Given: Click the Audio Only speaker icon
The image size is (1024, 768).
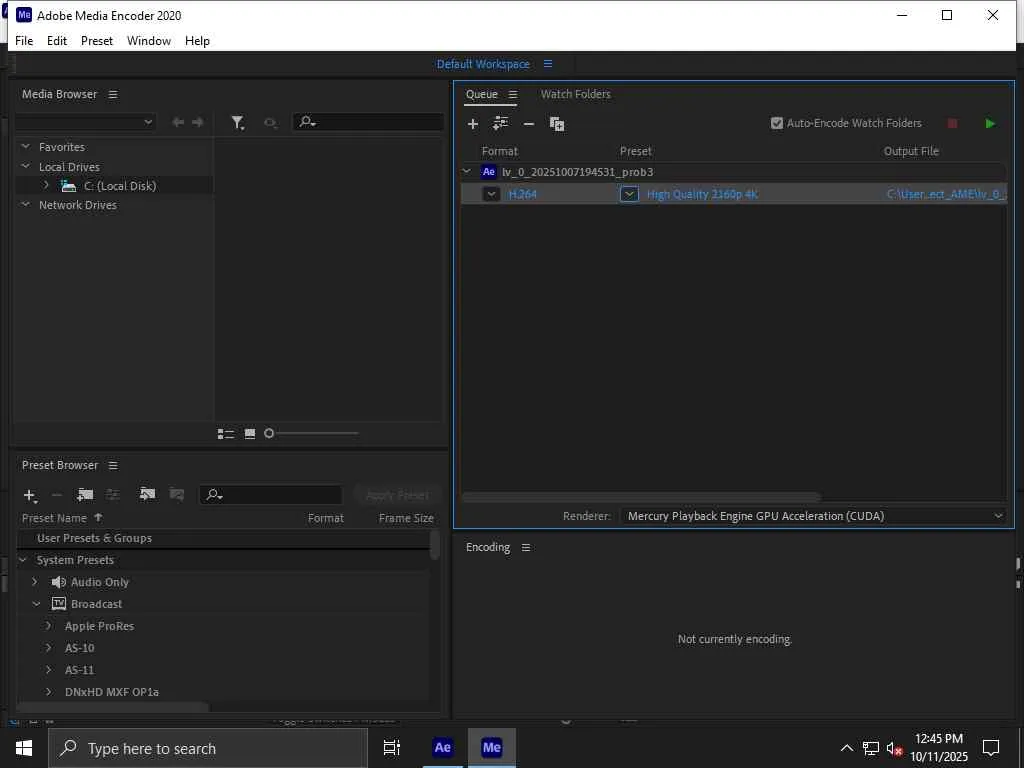Looking at the screenshot, I should (x=59, y=582).
